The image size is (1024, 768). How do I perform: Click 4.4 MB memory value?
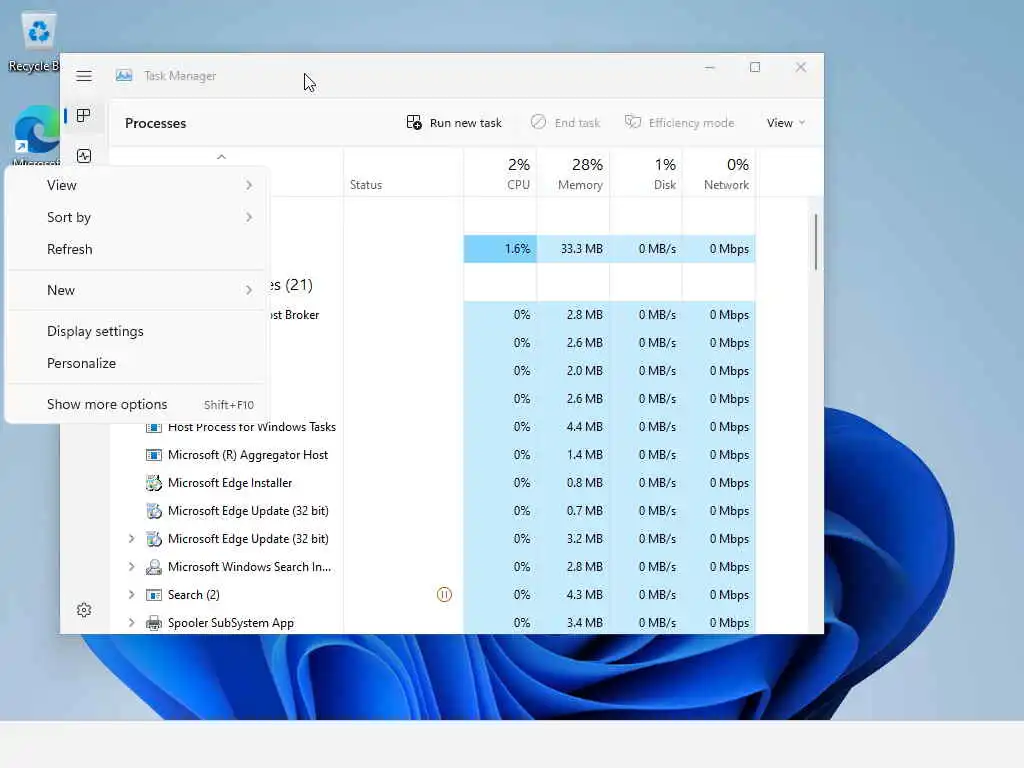point(584,427)
